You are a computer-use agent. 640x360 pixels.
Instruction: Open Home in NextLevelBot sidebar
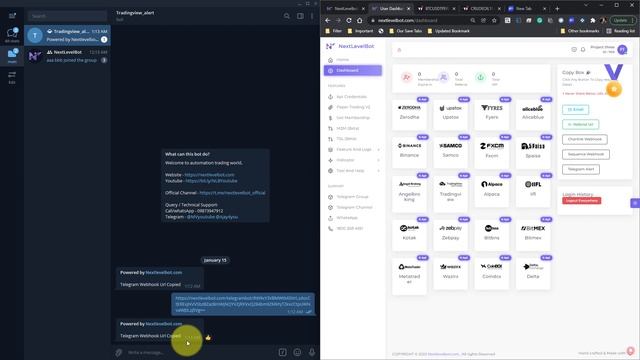pyautogui.click(x=342, y=60)
